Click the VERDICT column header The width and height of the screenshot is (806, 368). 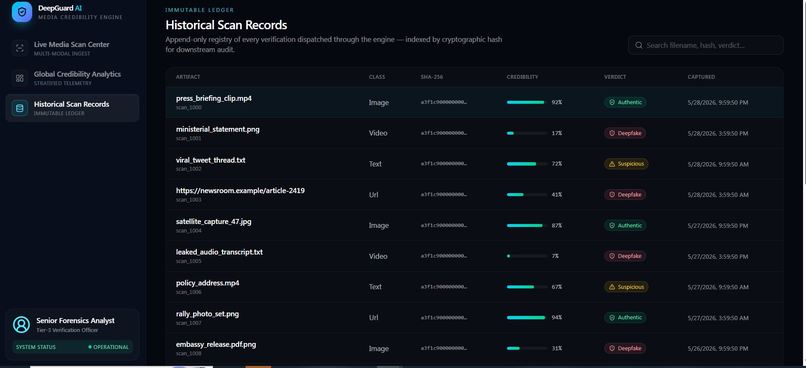pyautogui.click(x=614, y=77)
